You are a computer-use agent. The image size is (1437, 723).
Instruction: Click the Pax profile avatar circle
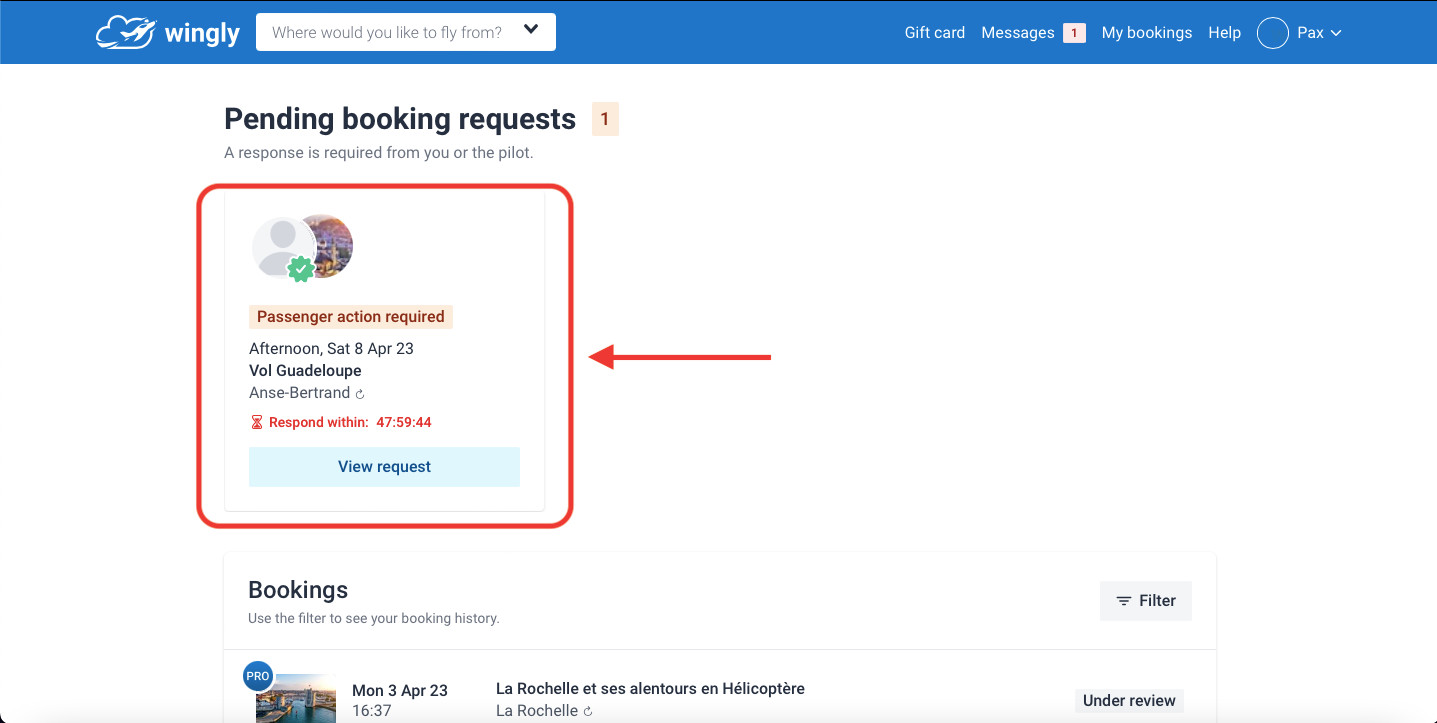point(1272,33)
